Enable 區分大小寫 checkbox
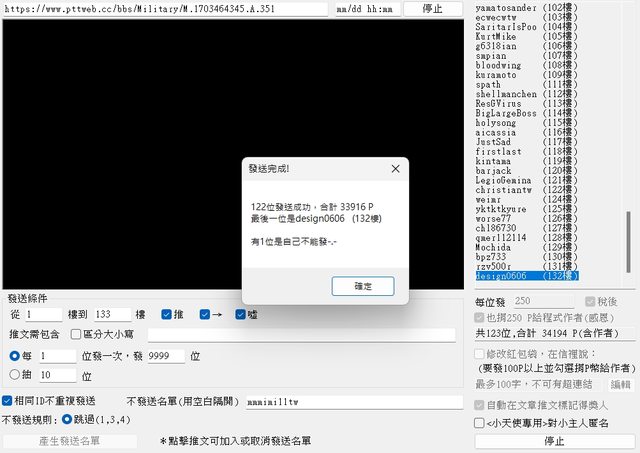 pyautogui.click(x=76, y=335)
